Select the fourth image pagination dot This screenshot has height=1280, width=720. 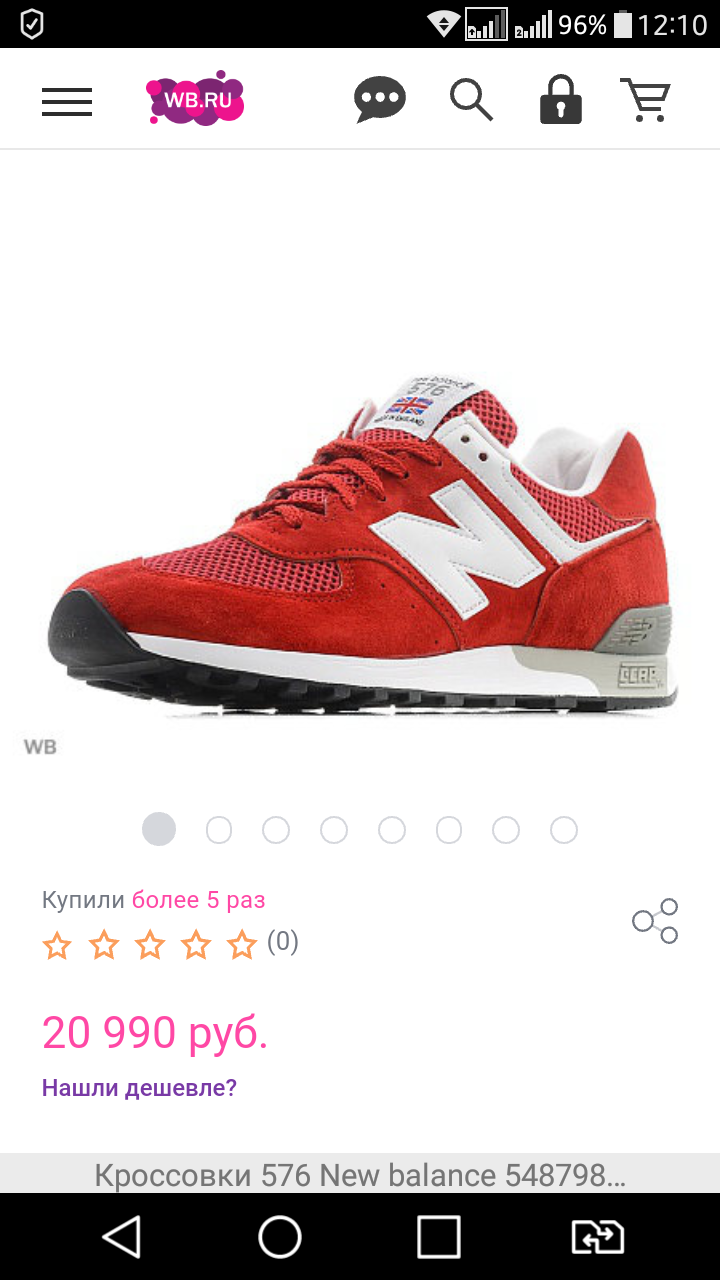(x=334, y=830)
